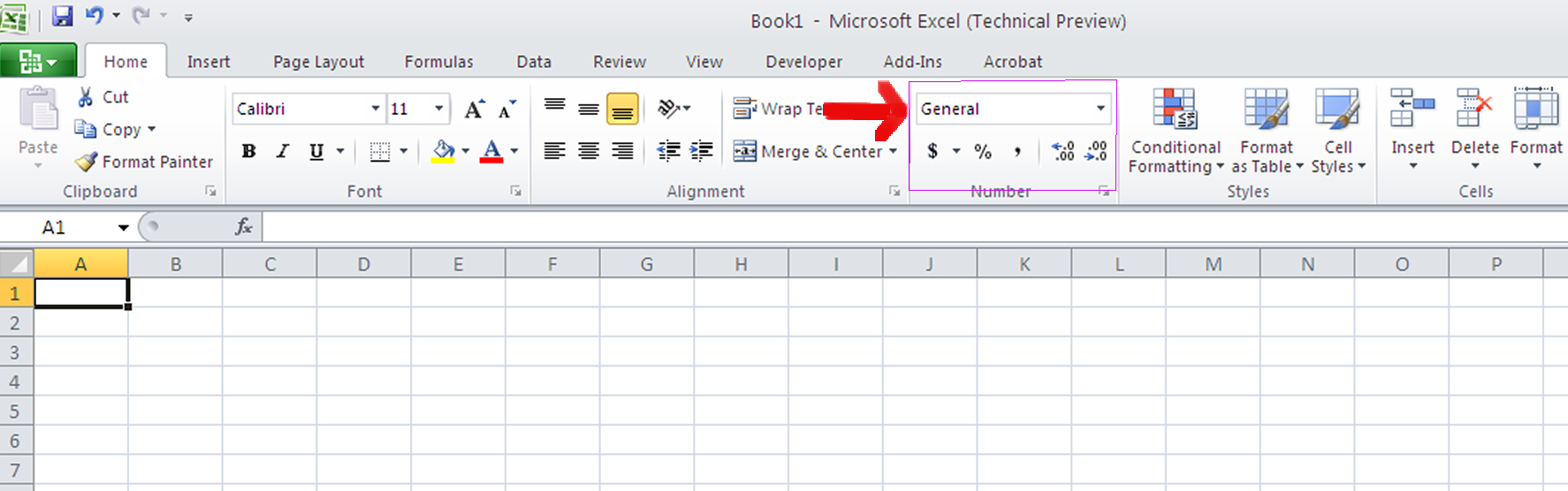This screenshot has height=491, width=1568.
Task: Click the Increase Decimal icon
Action: click(x=1063, y=151)
